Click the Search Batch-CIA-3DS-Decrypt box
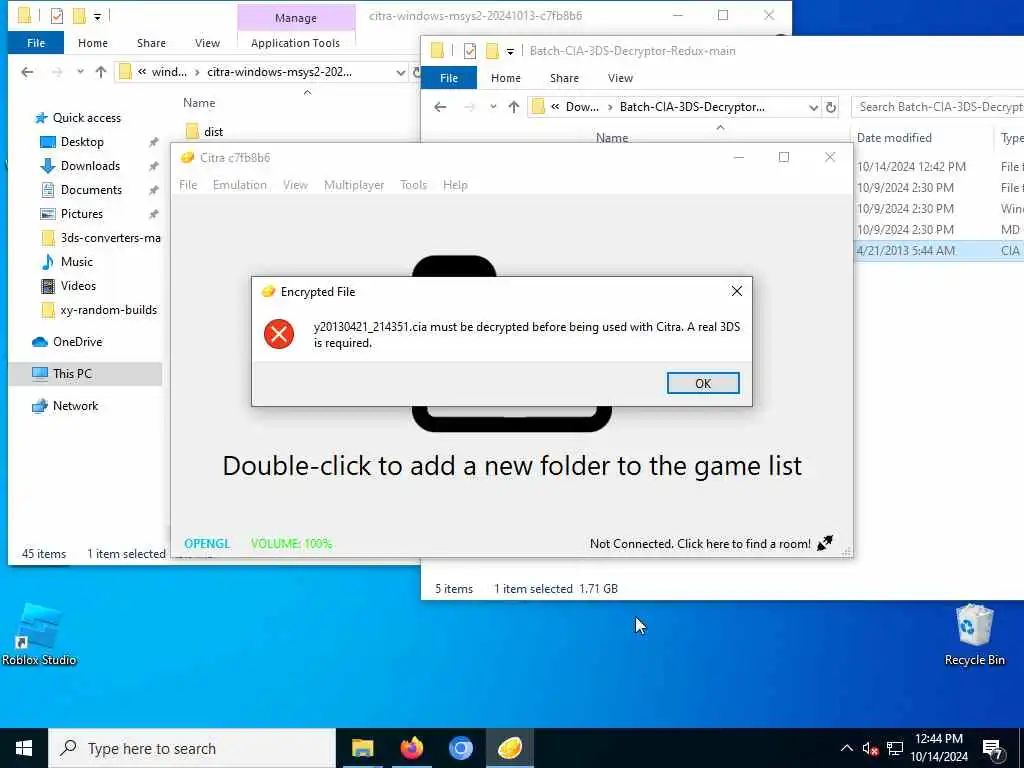The width and height of the screenshot is (1024, 768). point(938,106)
